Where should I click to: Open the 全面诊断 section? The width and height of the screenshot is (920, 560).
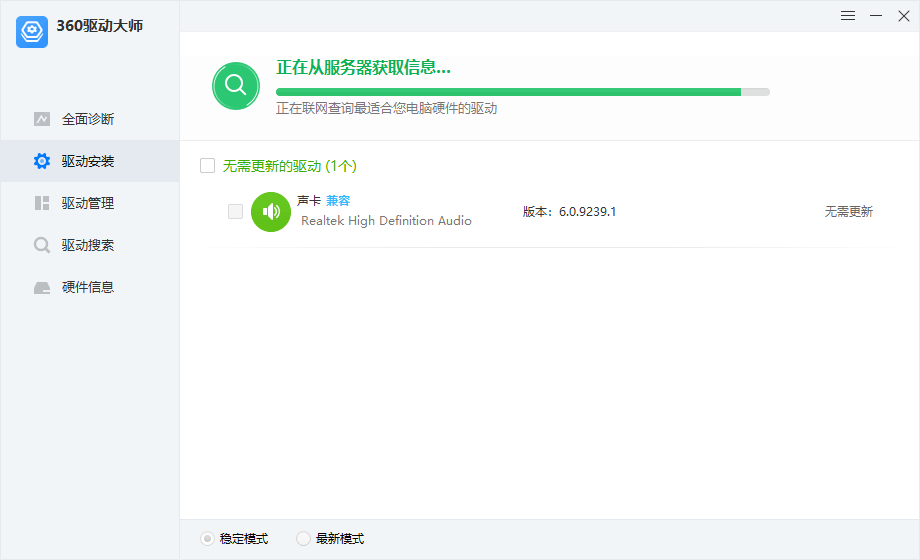click(x=90, y=119)
